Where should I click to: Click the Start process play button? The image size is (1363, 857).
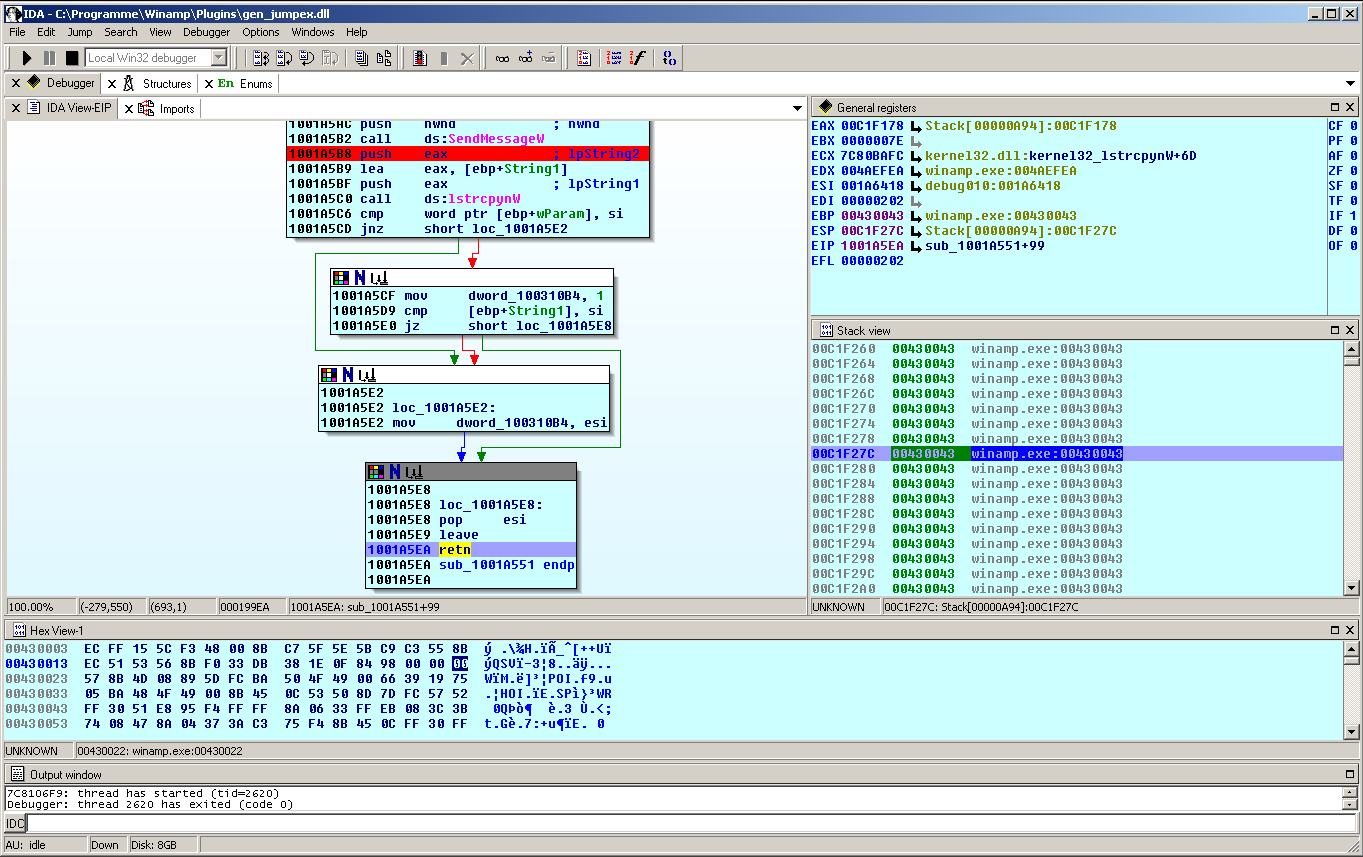tap(27, 58)
